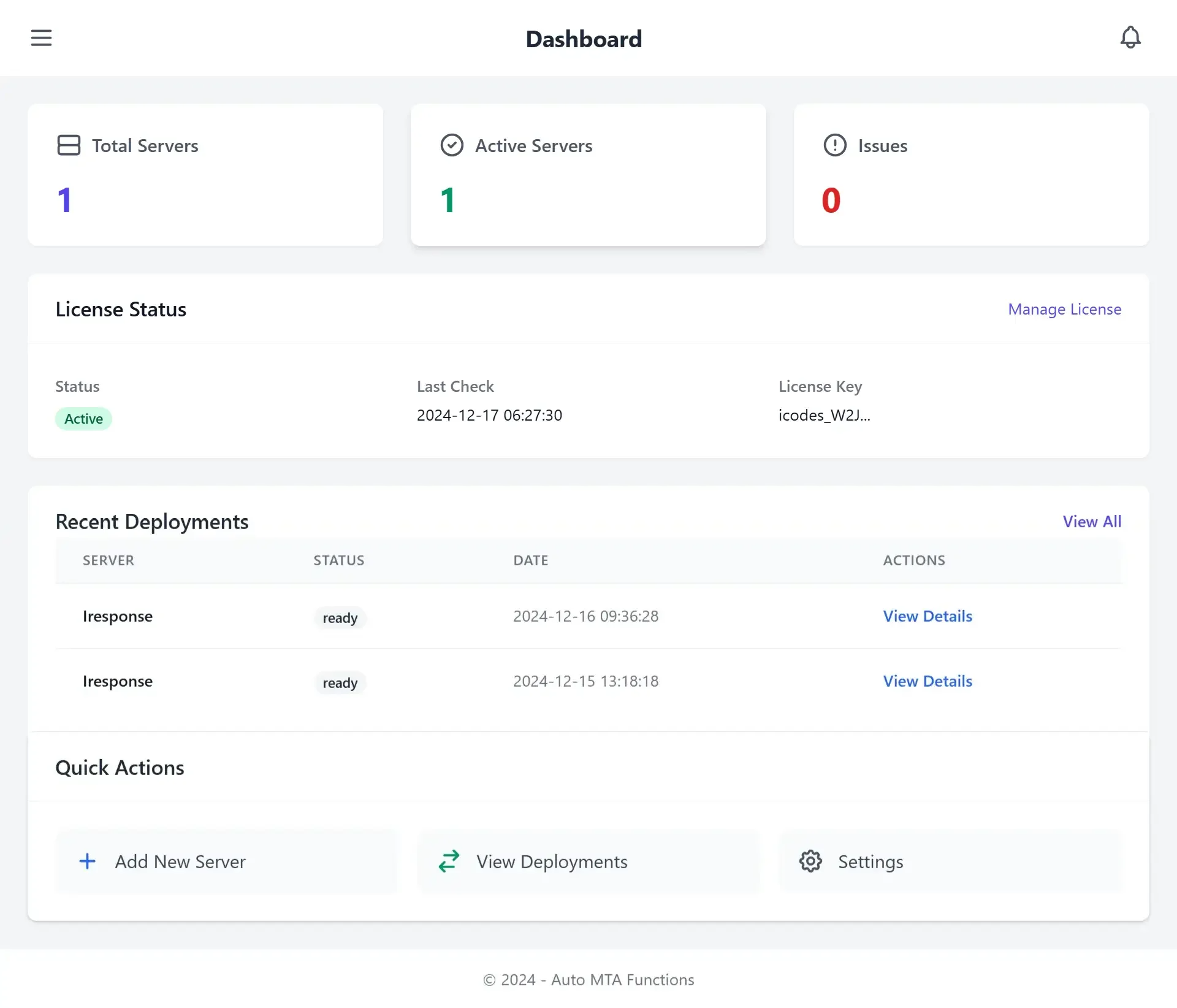Viewport: 1177px width, 1008px height.
Task: Click the Quick Actions heading
Action: [120, 768]
